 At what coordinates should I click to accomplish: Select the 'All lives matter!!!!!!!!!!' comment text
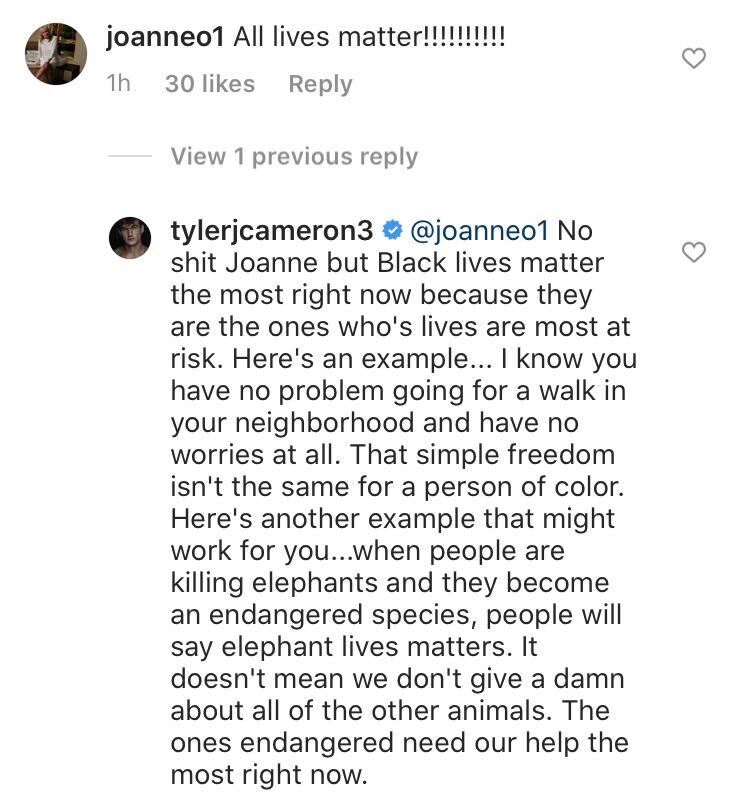pyautogui.click(x=369, y=37)
